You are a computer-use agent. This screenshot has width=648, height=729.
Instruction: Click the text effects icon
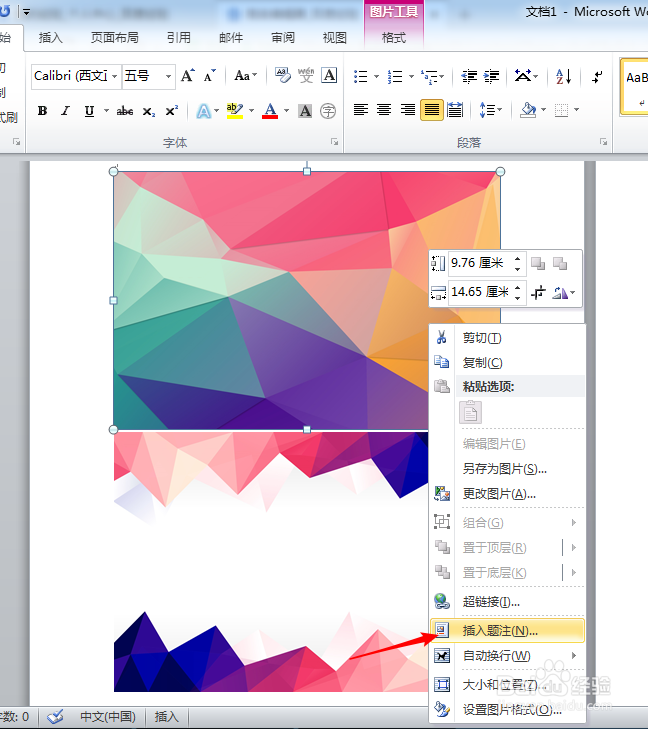coord(204,111)
